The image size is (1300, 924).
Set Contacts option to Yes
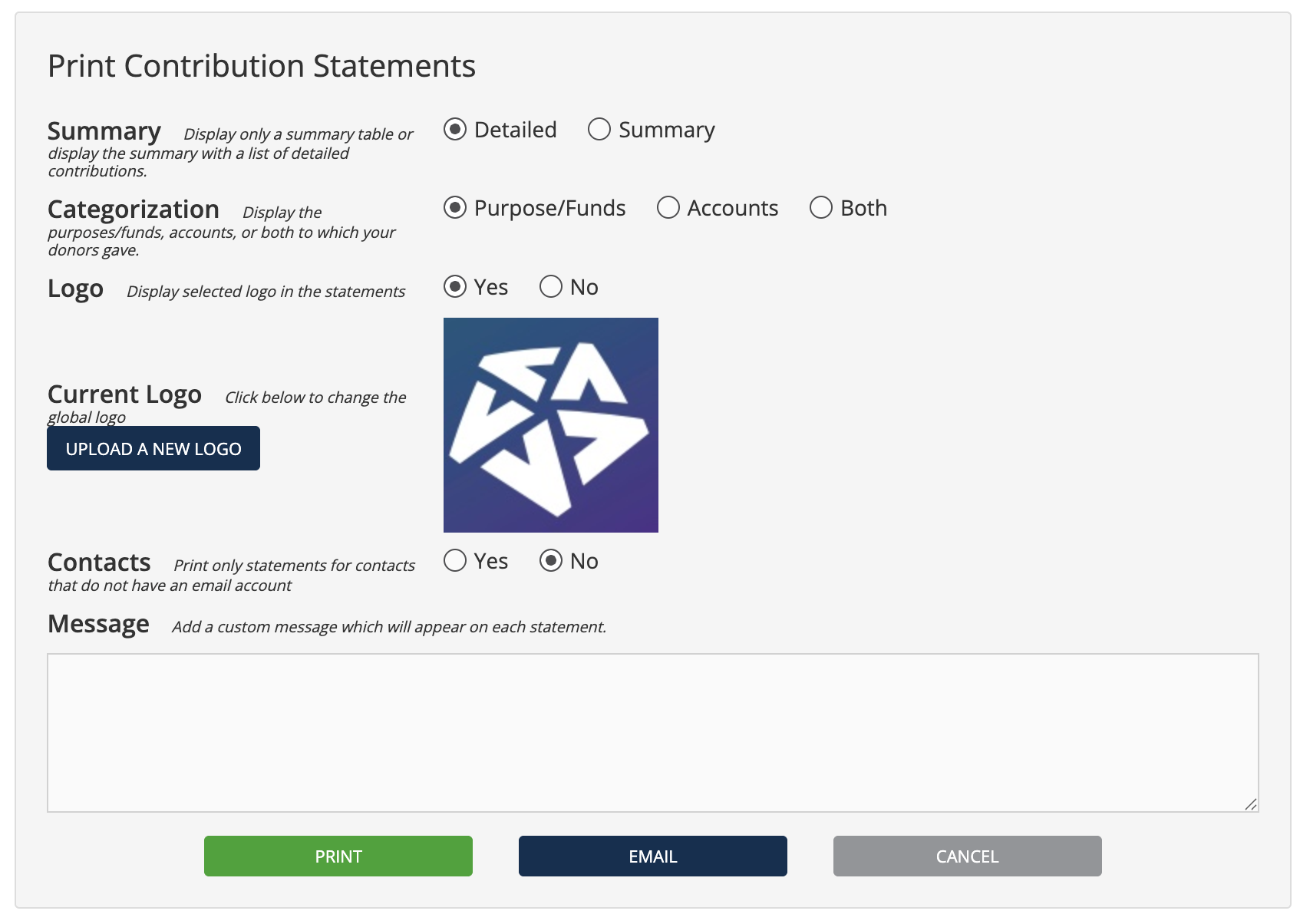(x=455, y=561)
